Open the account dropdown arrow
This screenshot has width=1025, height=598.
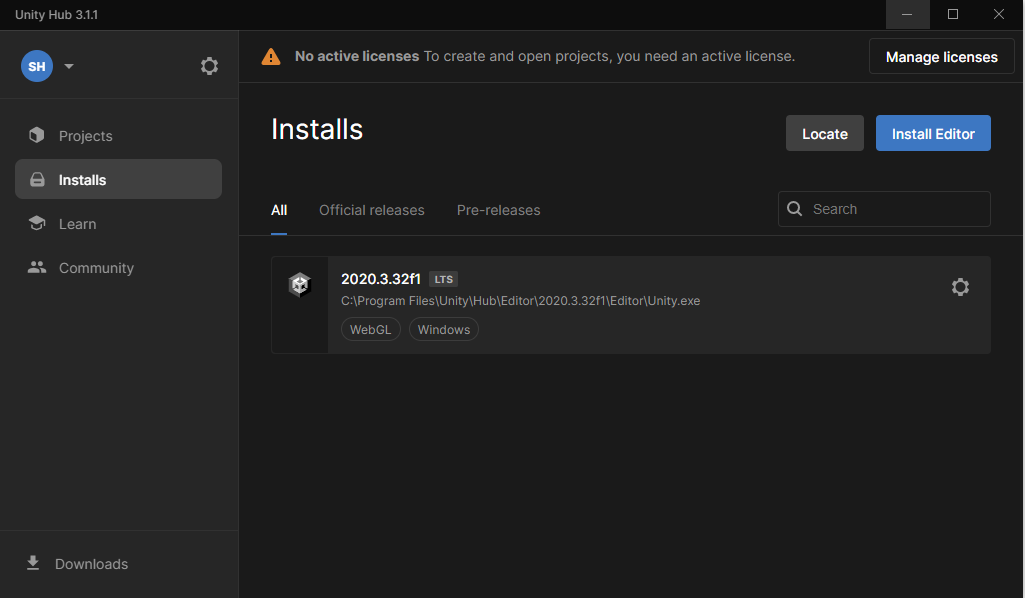point(68,66)
